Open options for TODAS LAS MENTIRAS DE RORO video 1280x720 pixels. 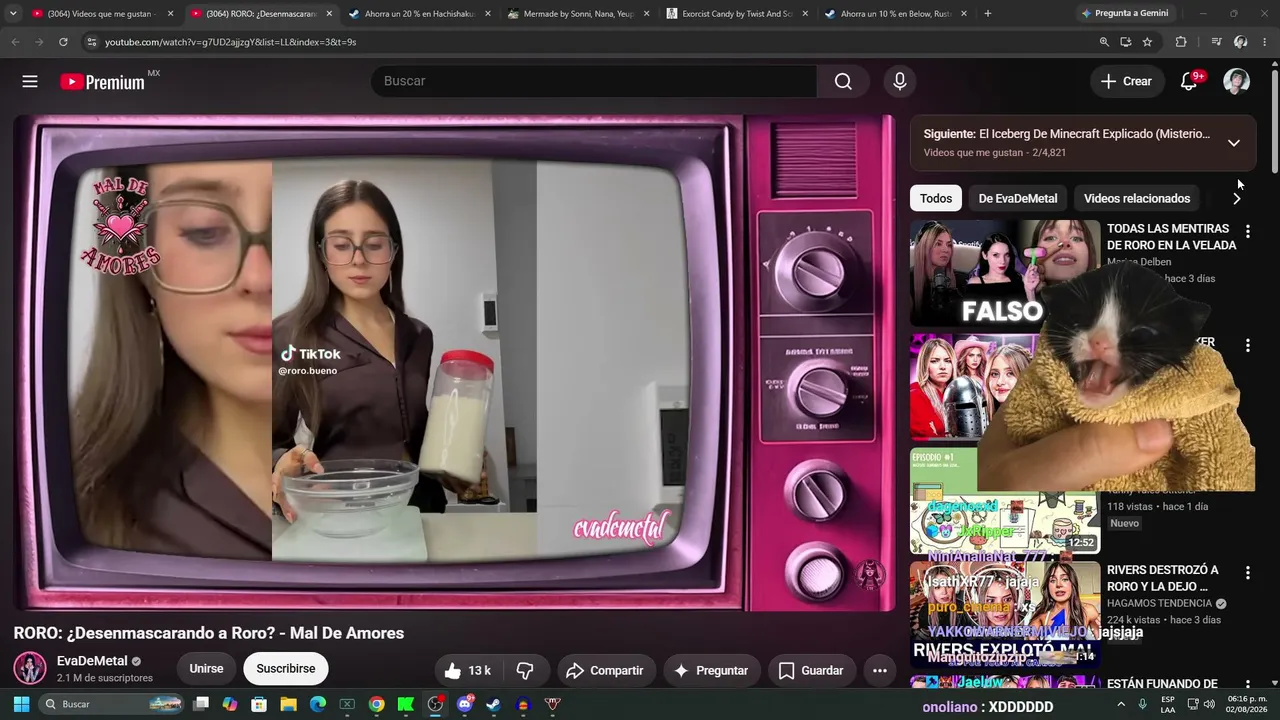pos(1247,232)
